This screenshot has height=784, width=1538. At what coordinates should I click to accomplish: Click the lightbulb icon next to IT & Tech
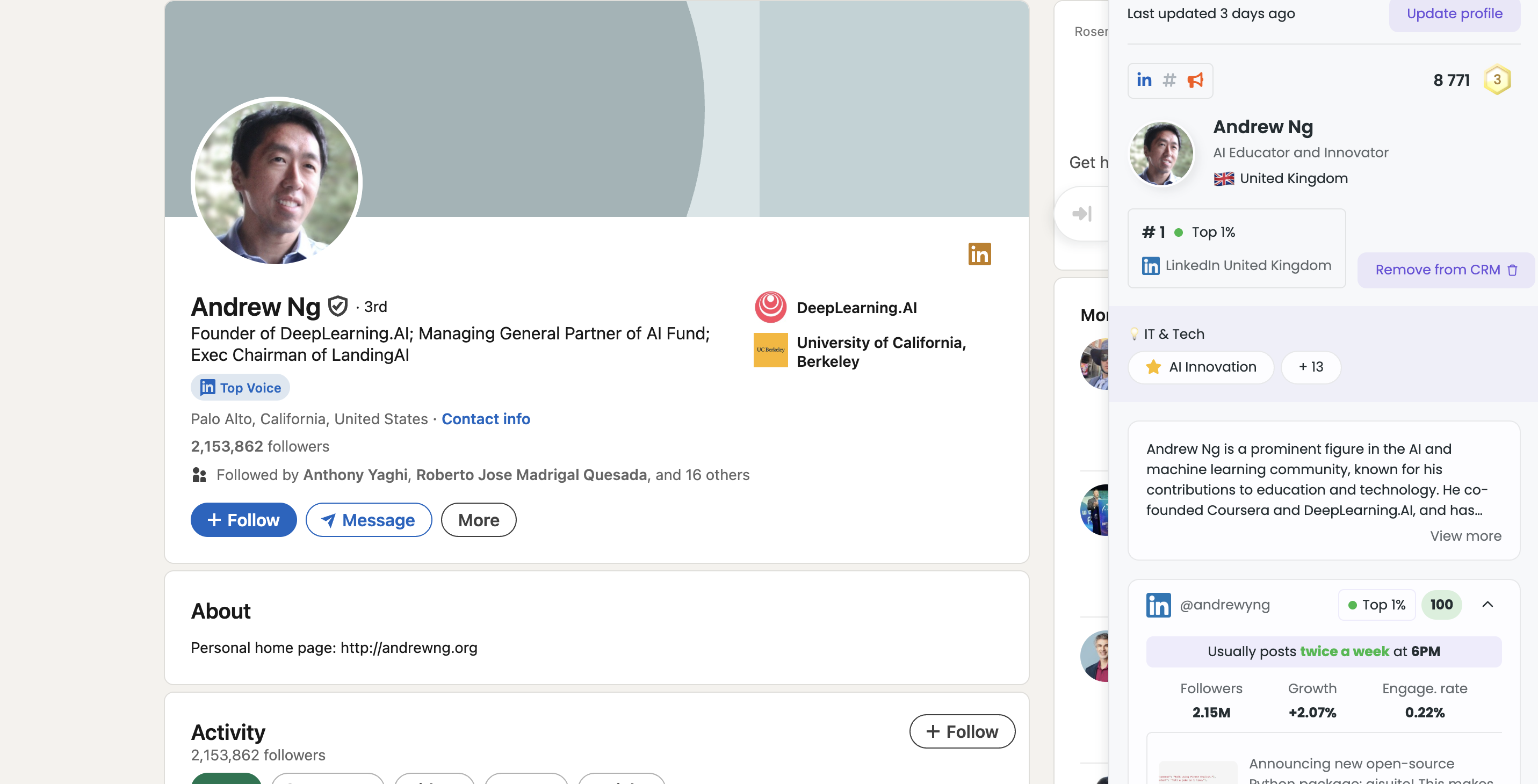(x=1134, y=334)
